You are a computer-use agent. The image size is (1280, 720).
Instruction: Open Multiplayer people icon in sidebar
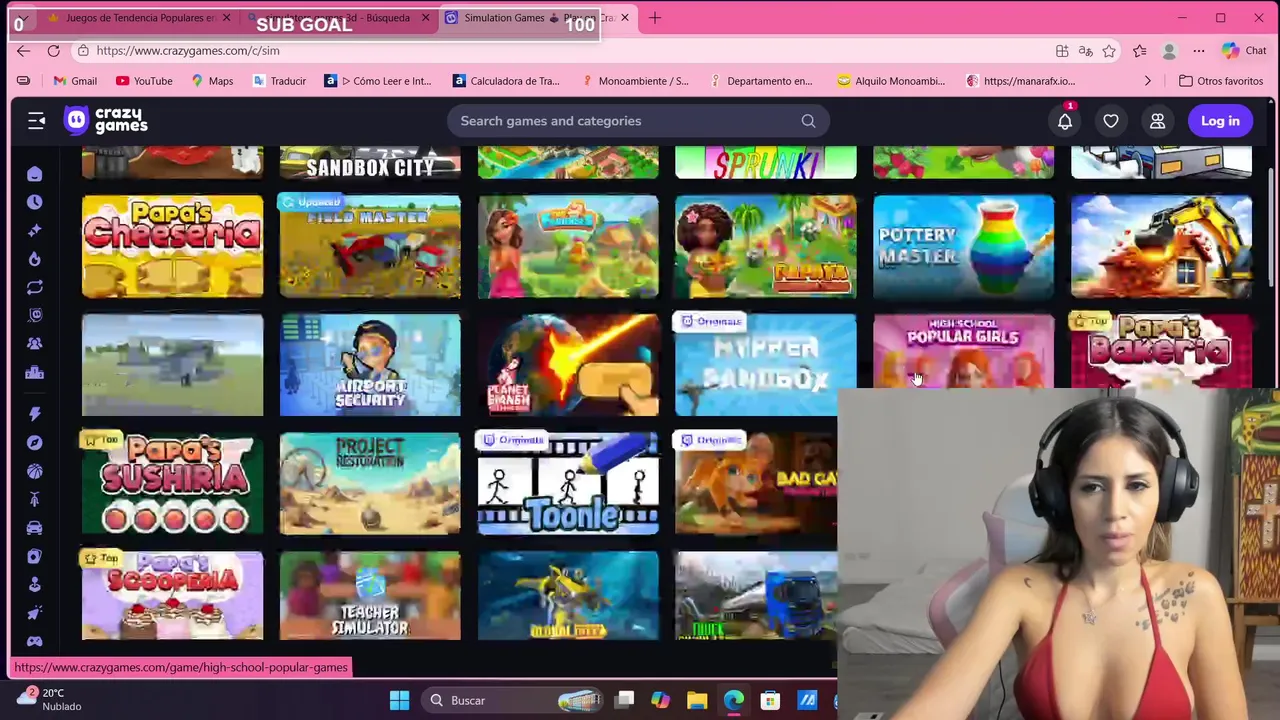coord(35,344)
